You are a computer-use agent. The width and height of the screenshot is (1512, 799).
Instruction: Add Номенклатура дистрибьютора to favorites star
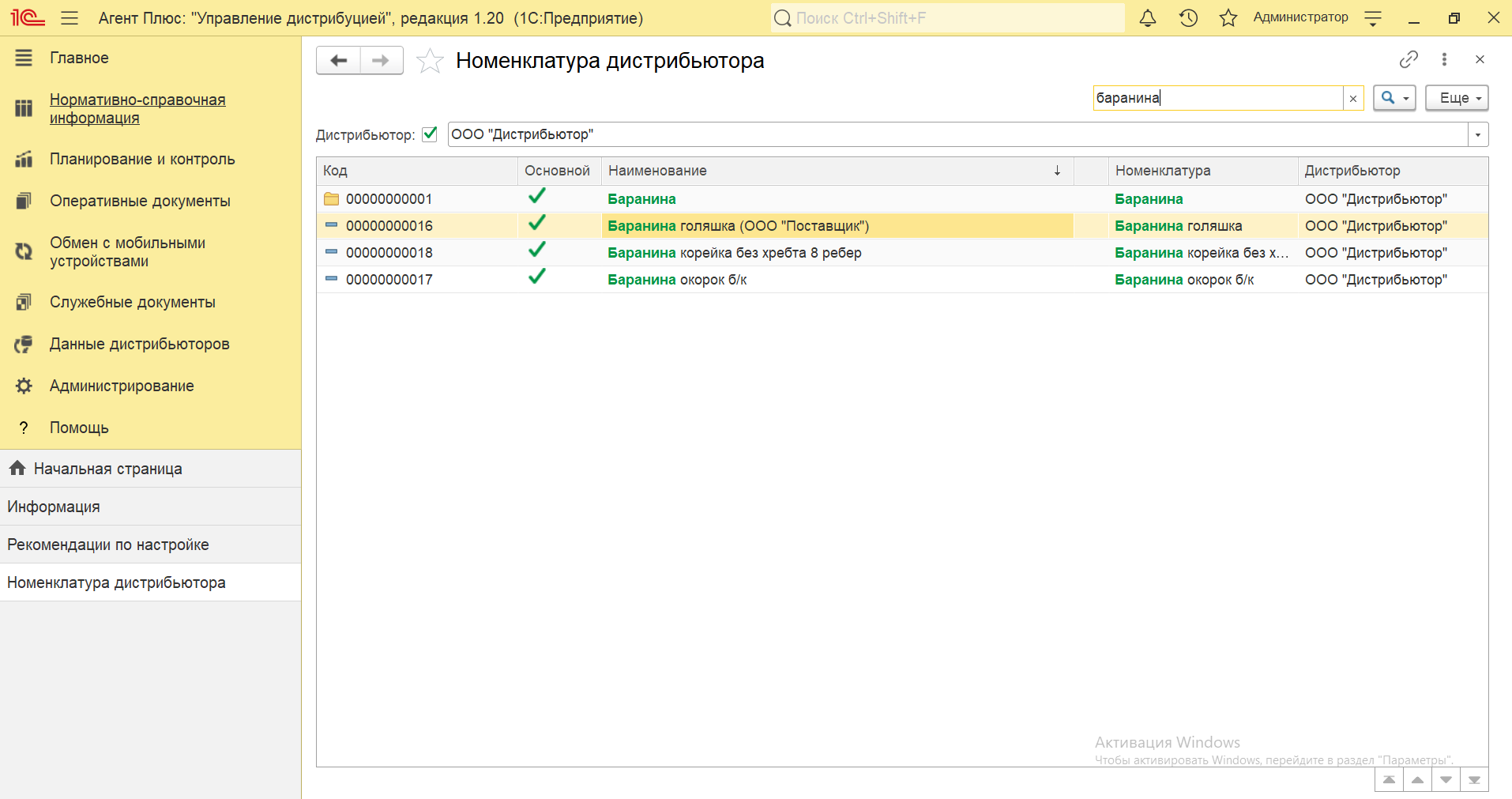point(430,61)
